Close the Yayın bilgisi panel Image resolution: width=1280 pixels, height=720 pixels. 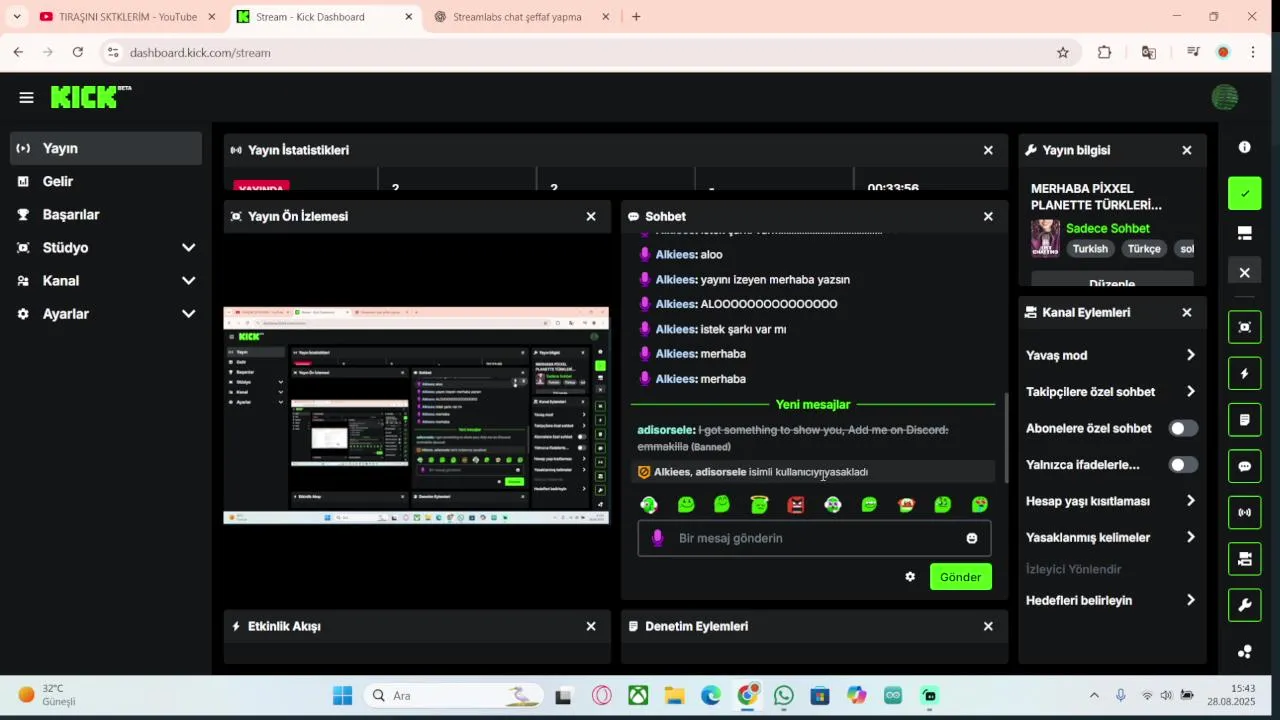1187,150
